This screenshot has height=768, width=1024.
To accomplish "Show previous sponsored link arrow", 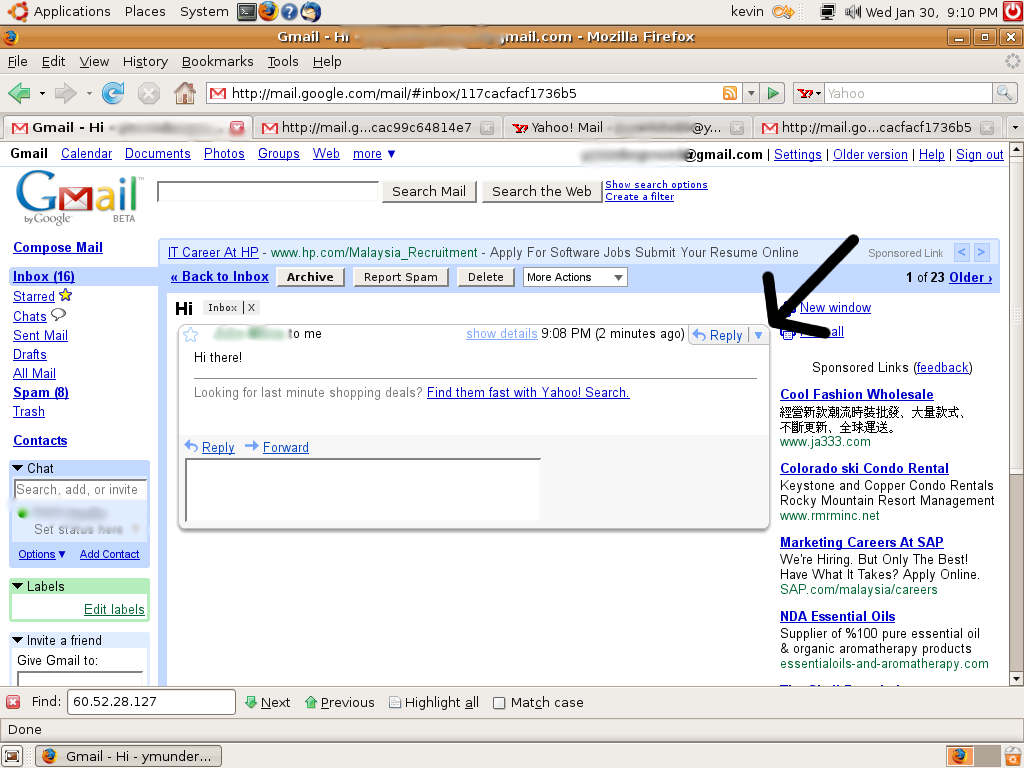I will [x=961, y=252].
